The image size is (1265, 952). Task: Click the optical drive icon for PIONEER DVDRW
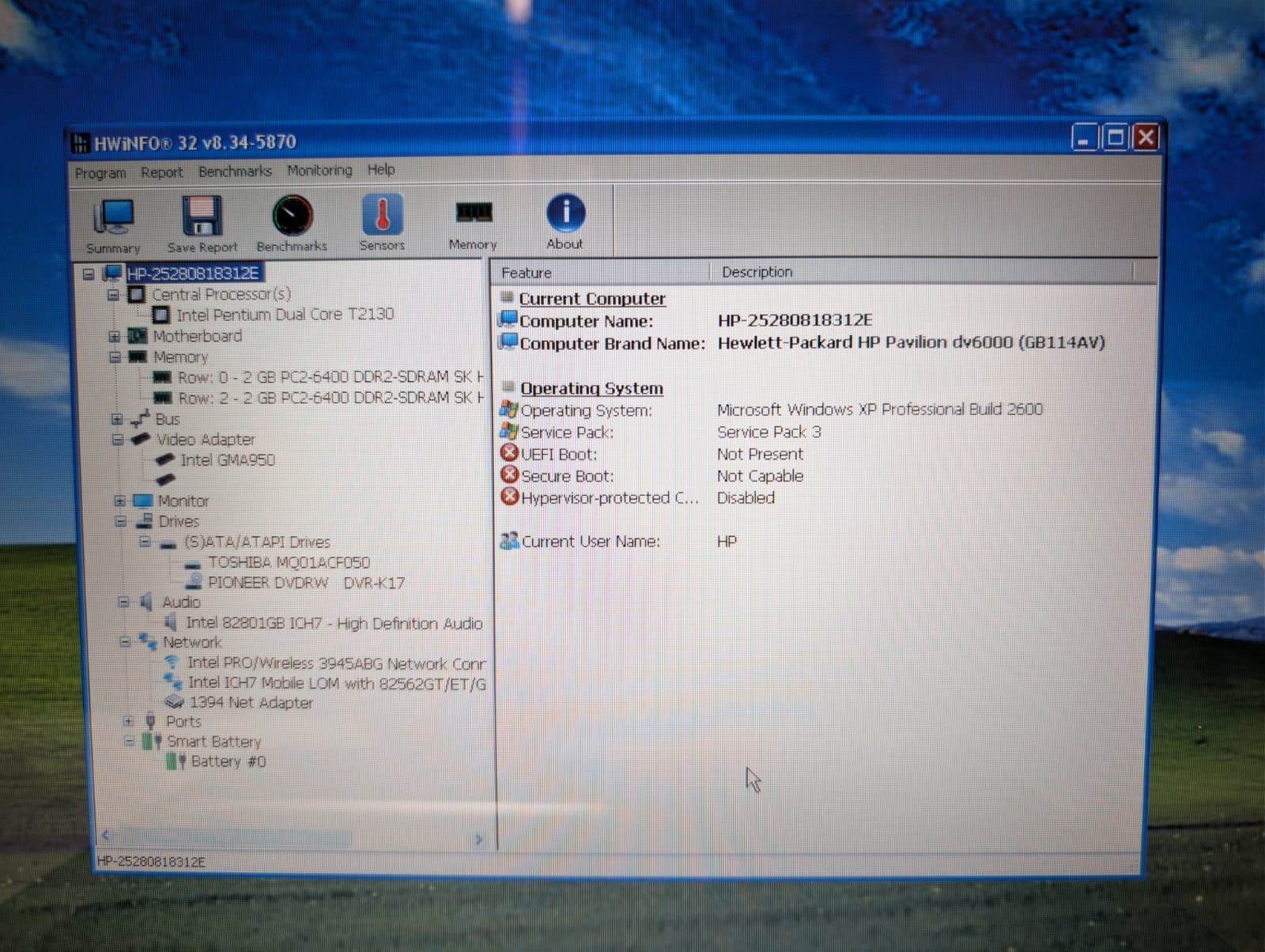[194, 581]
